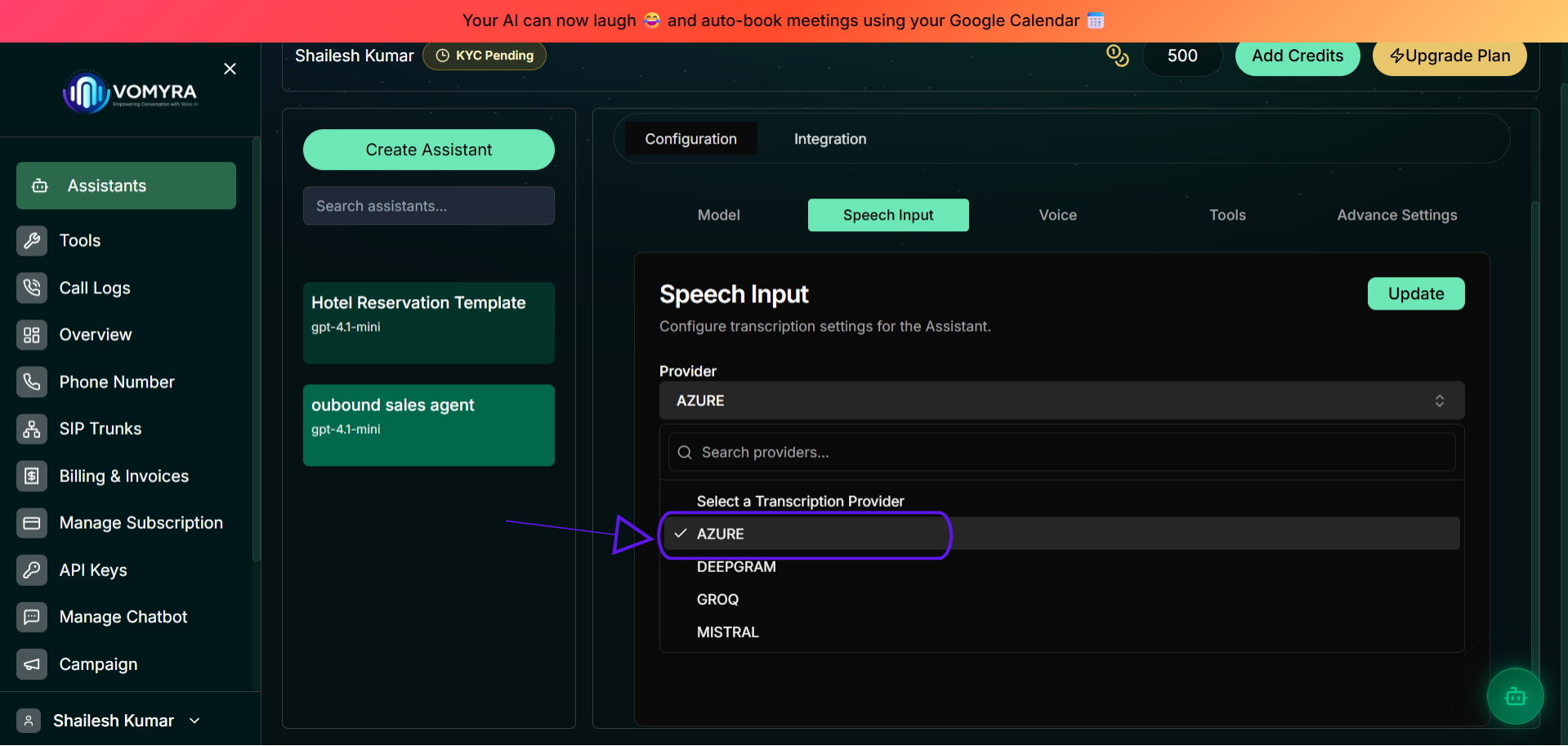The width and height of the screenshot is (1568, 746).
Task: Click the top announcement banner text
Action: (x=783, y=20)
